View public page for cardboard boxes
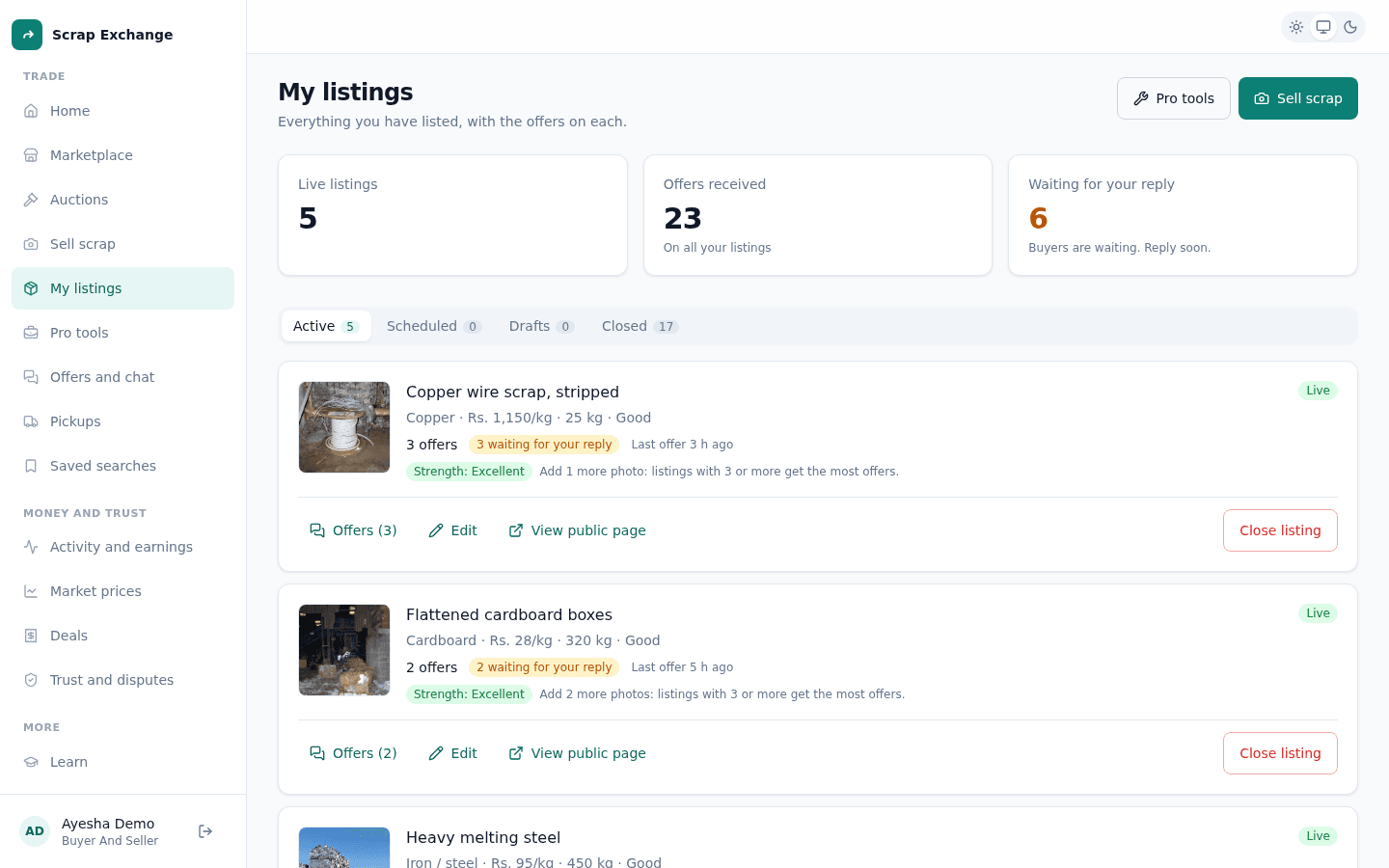Viewport: 1389px width, 868px height. pyautogui.click(x=577, y=753)
